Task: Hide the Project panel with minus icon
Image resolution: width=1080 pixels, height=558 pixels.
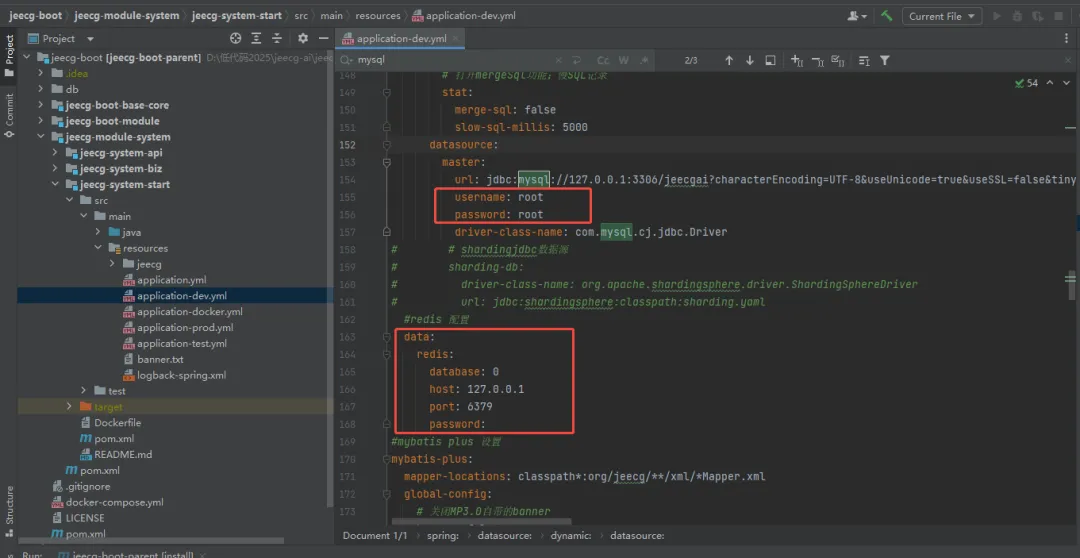Action: [x=323, y=39]
